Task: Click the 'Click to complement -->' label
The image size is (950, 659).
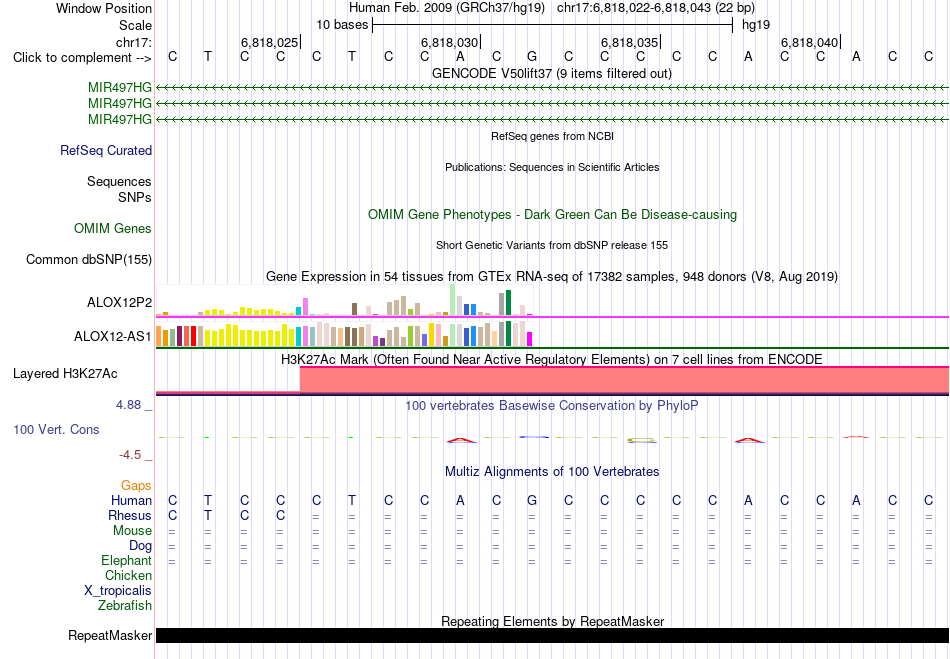Action: 82,58
